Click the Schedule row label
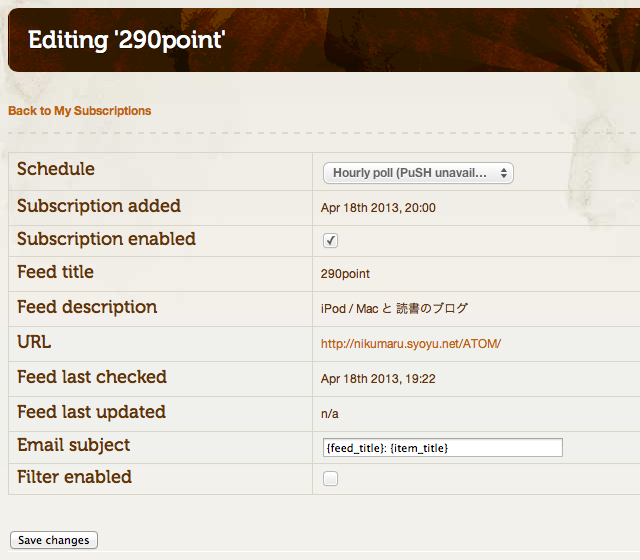Viewport: 640px width, 560px height. 56,169
